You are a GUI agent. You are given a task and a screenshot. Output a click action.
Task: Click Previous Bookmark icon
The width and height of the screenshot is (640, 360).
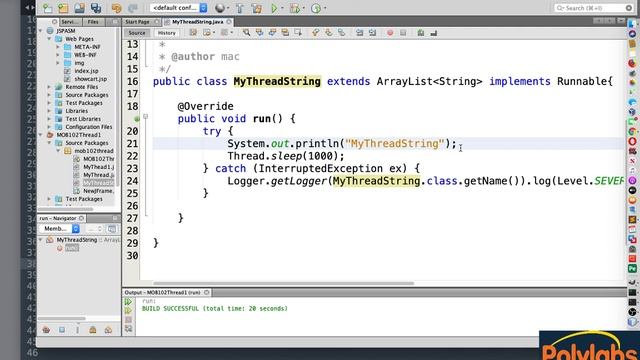(x=316, y=33)
